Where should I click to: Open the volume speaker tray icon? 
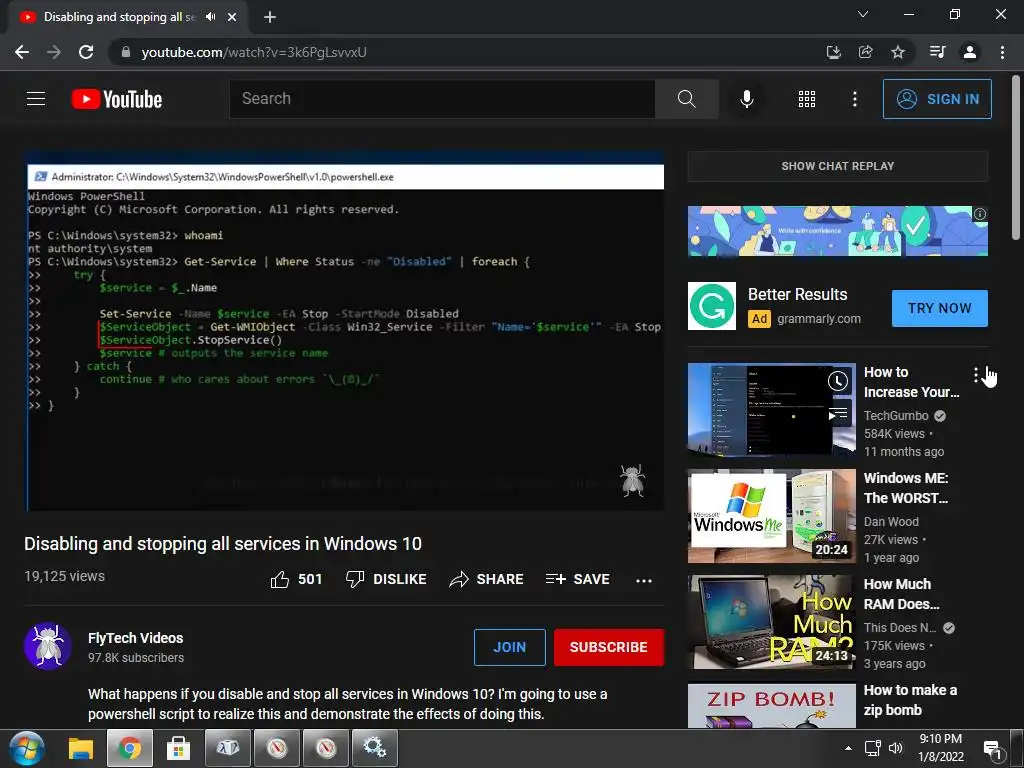pos(895,748)
